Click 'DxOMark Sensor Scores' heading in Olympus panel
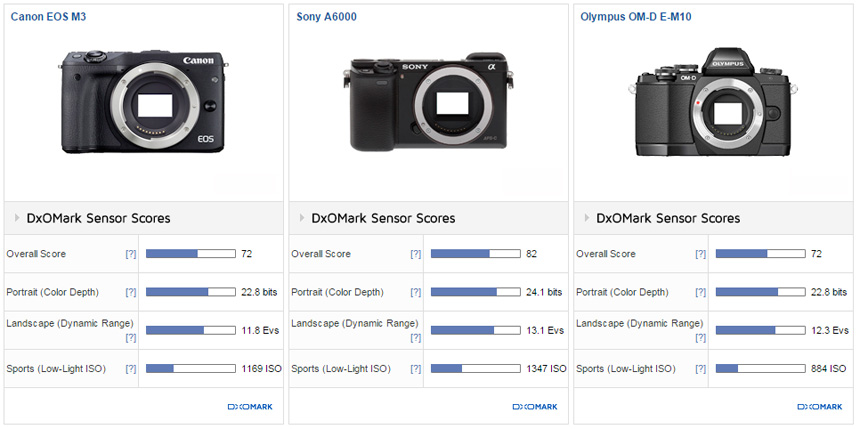Image resolution: width=860 pixels, height=429 pixels. (668, 218)
